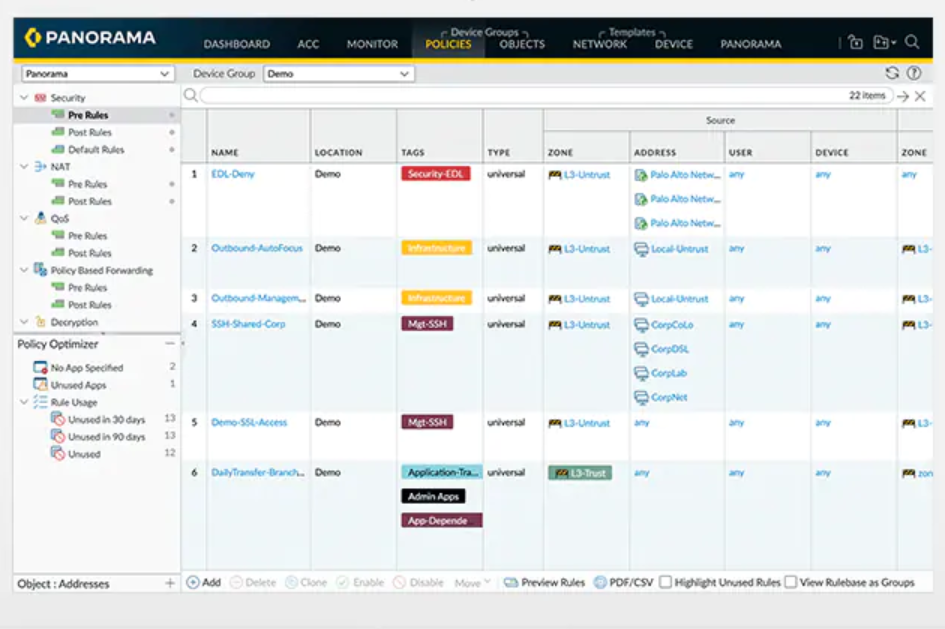This screenshot has width=945, height=629.
Task: Click the Unused Apps icon
Action: click(40, 384)
